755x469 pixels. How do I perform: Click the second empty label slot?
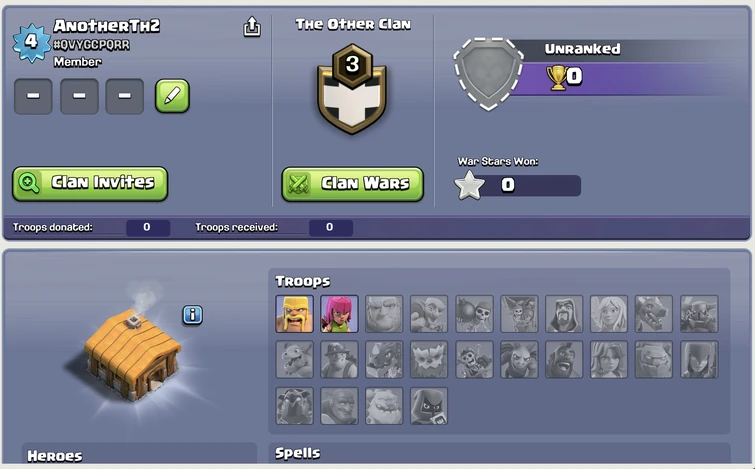[79, 96]
